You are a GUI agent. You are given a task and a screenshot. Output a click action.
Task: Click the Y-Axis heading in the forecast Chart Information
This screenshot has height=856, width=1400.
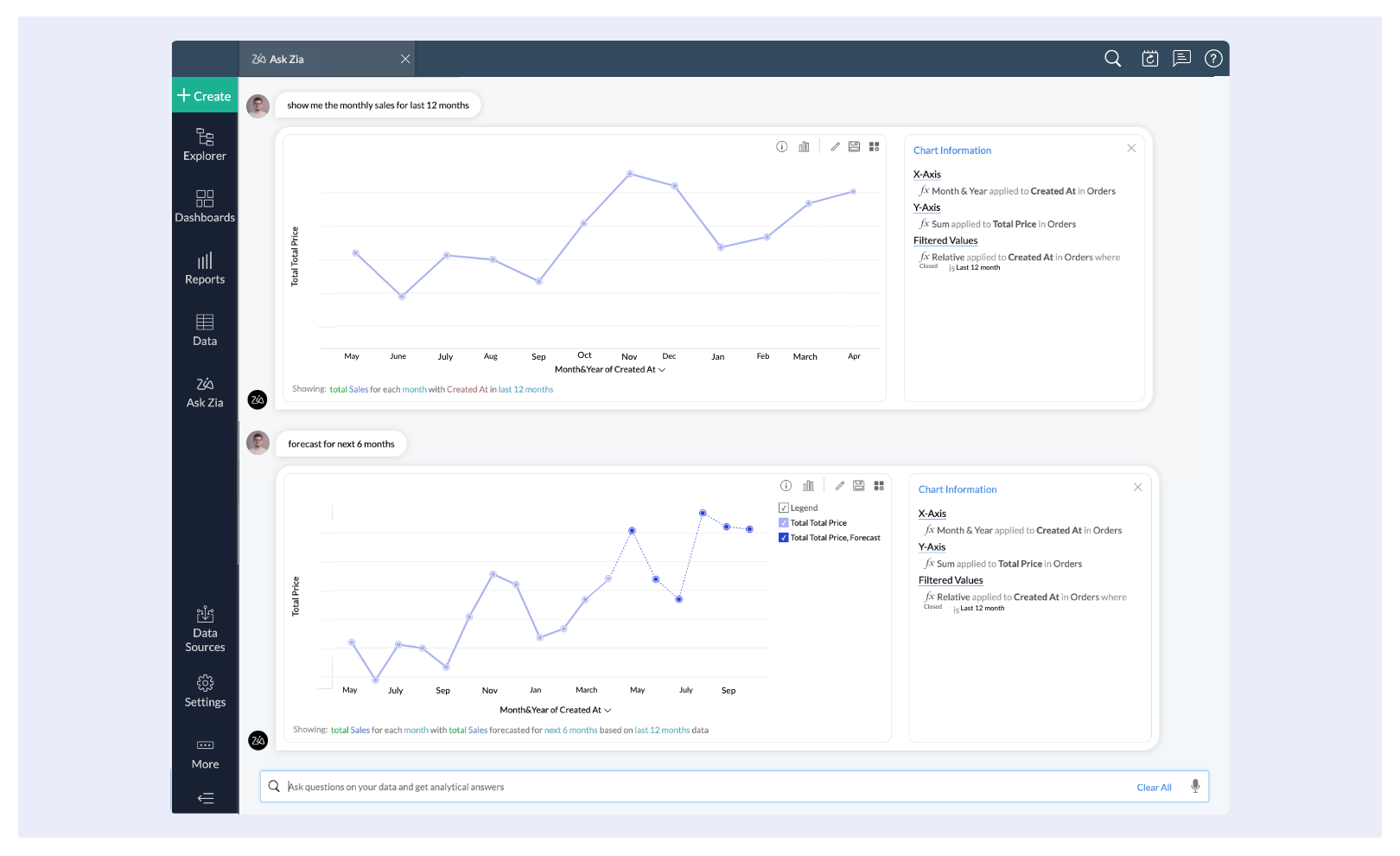click(x=932, y=547)
